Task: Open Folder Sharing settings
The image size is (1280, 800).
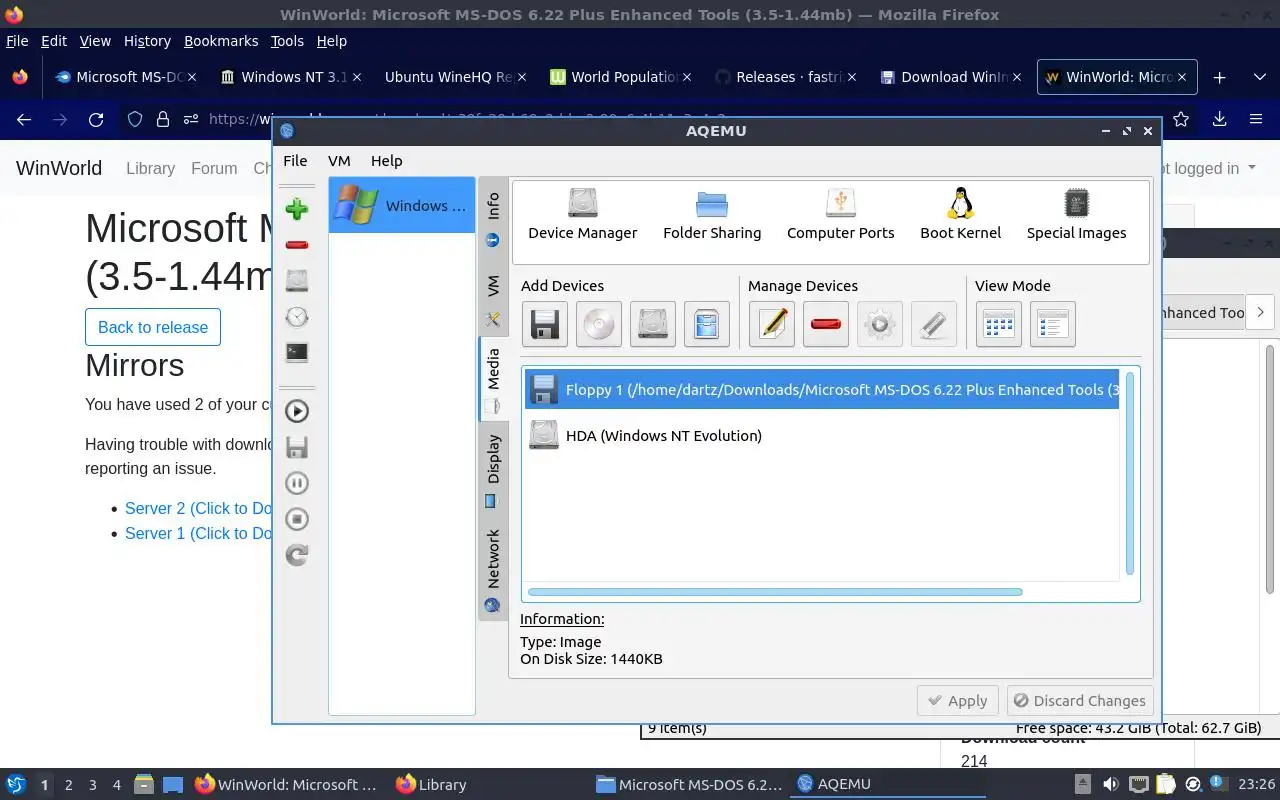Action: [x=712, y=214]
